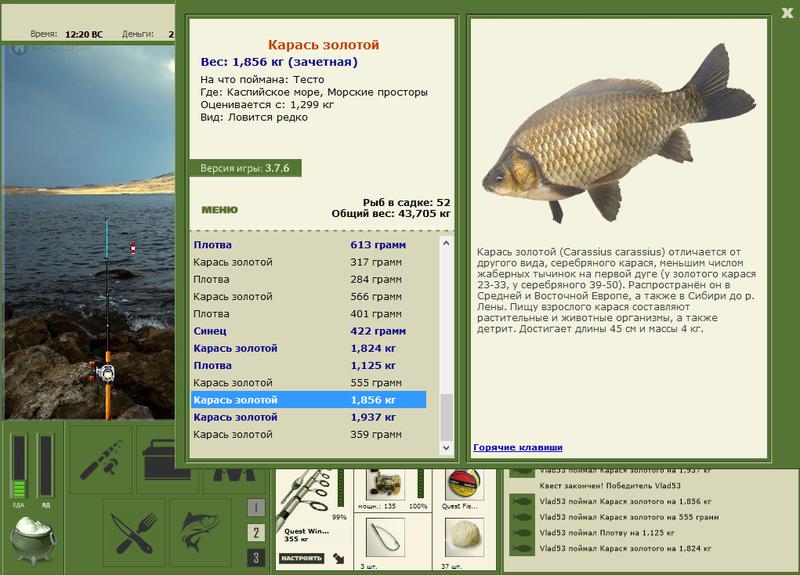Click the keepnet list scroll-down arrow
The width and height of the screenshot is (800, 575).
point(446,448)
